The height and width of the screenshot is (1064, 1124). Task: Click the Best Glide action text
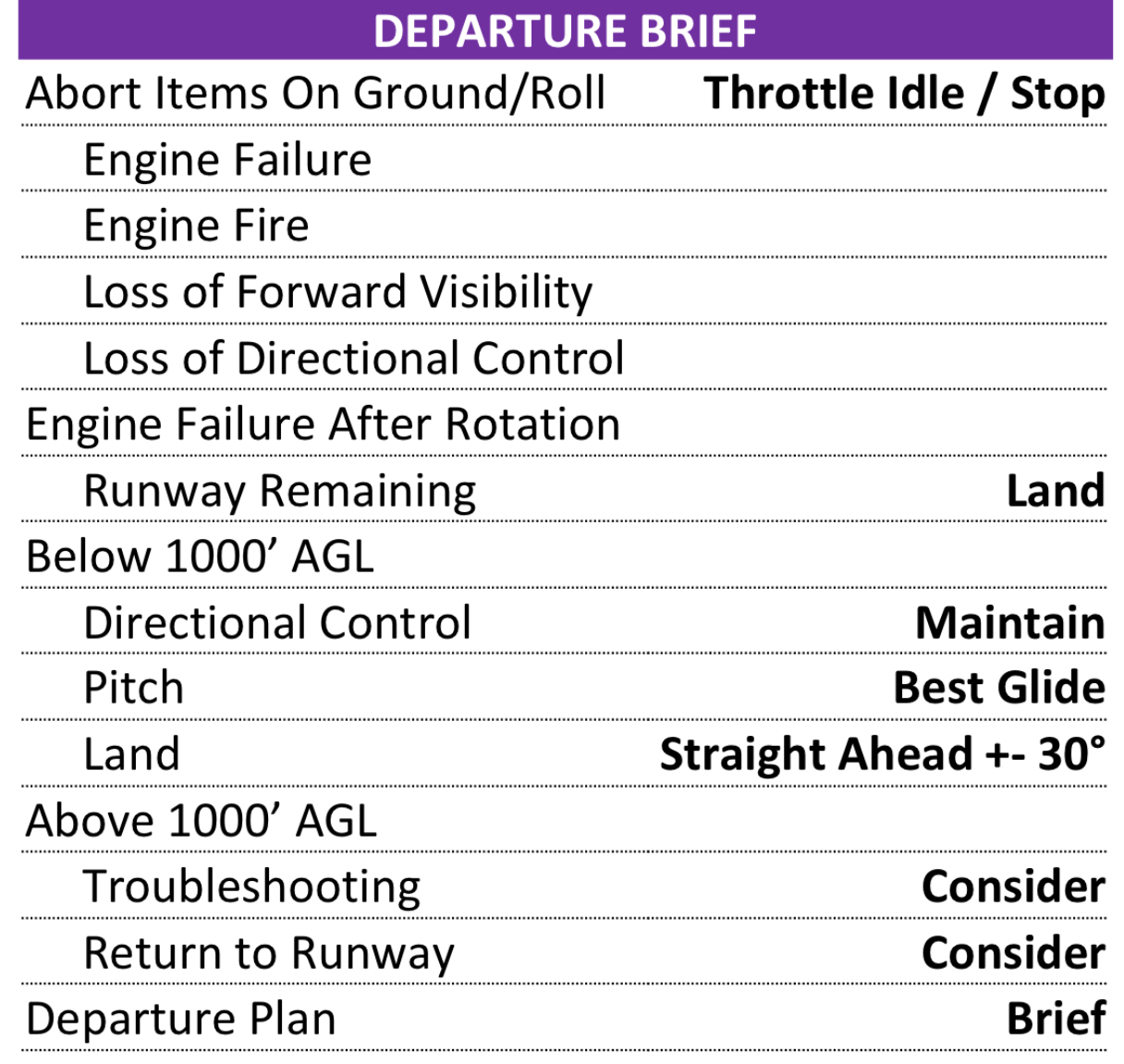click(x=998, y=689)
